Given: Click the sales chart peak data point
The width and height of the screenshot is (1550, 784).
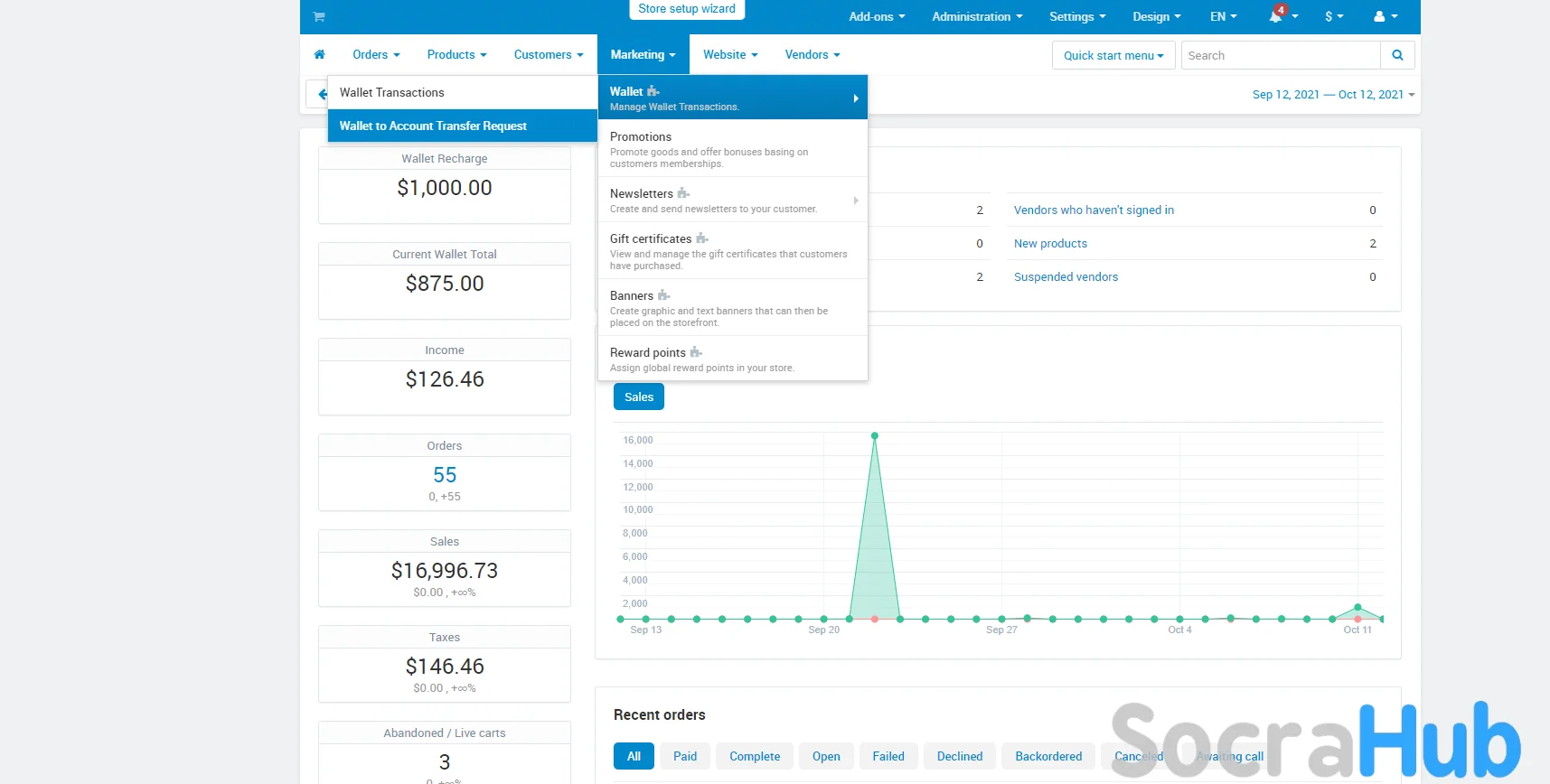Looking at the screenshot, I should (874, 436).
